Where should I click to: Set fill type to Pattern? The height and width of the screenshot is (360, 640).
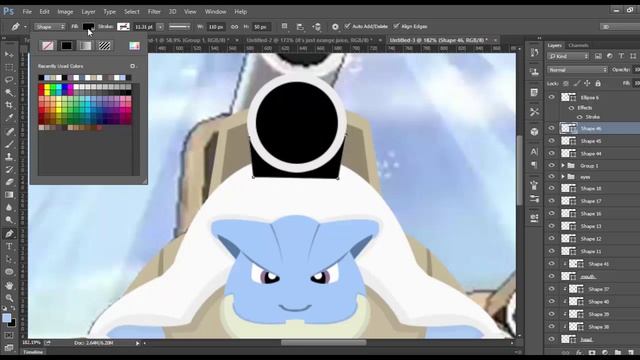pyautogui.click(x=104, y=45)
